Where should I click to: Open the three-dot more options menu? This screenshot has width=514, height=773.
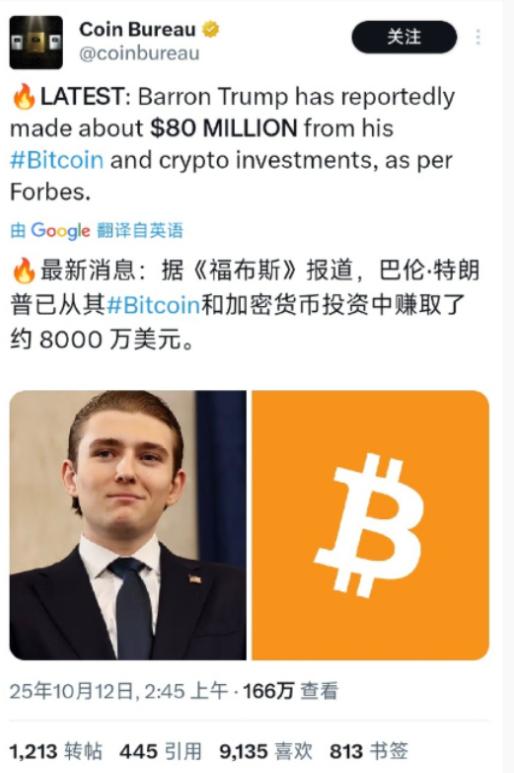[478, 37]
